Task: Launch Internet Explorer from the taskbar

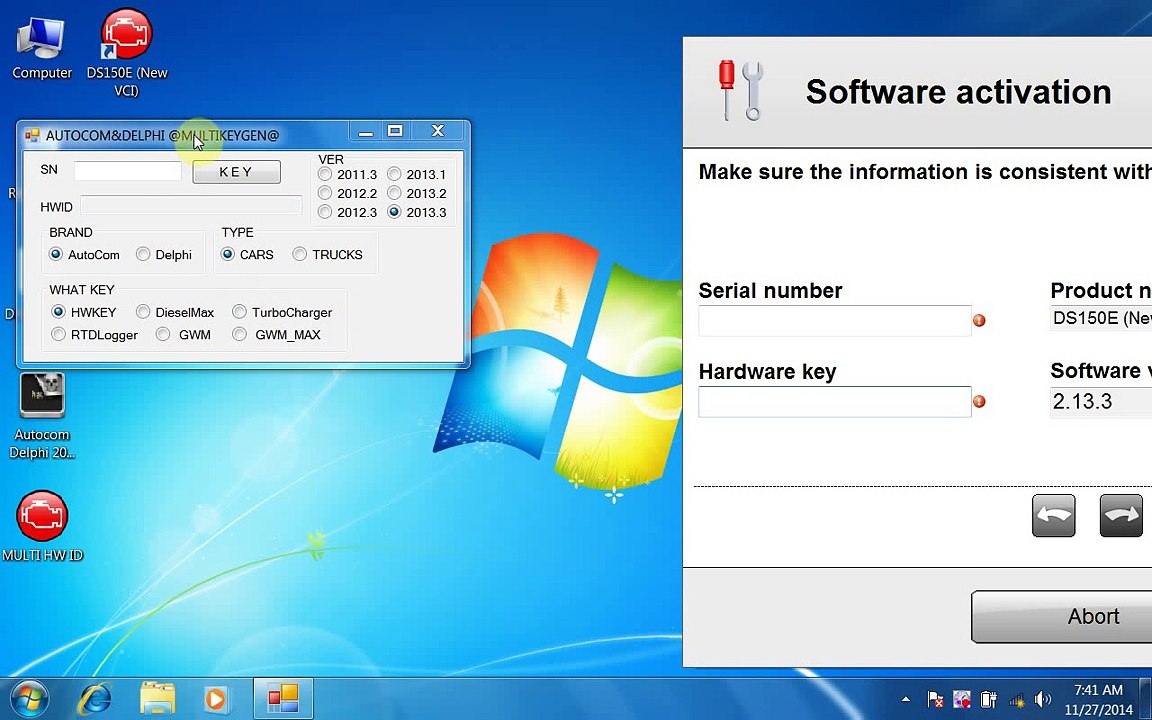Action: point(96,699)
